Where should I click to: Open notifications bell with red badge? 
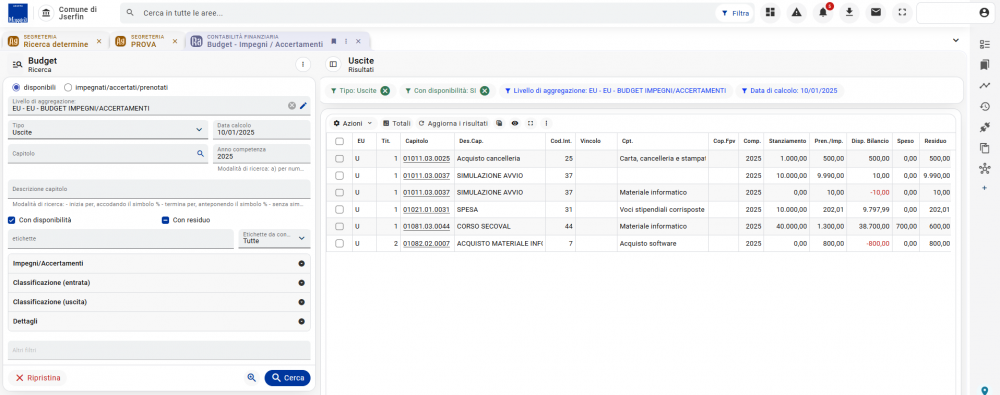coord(823,13)
